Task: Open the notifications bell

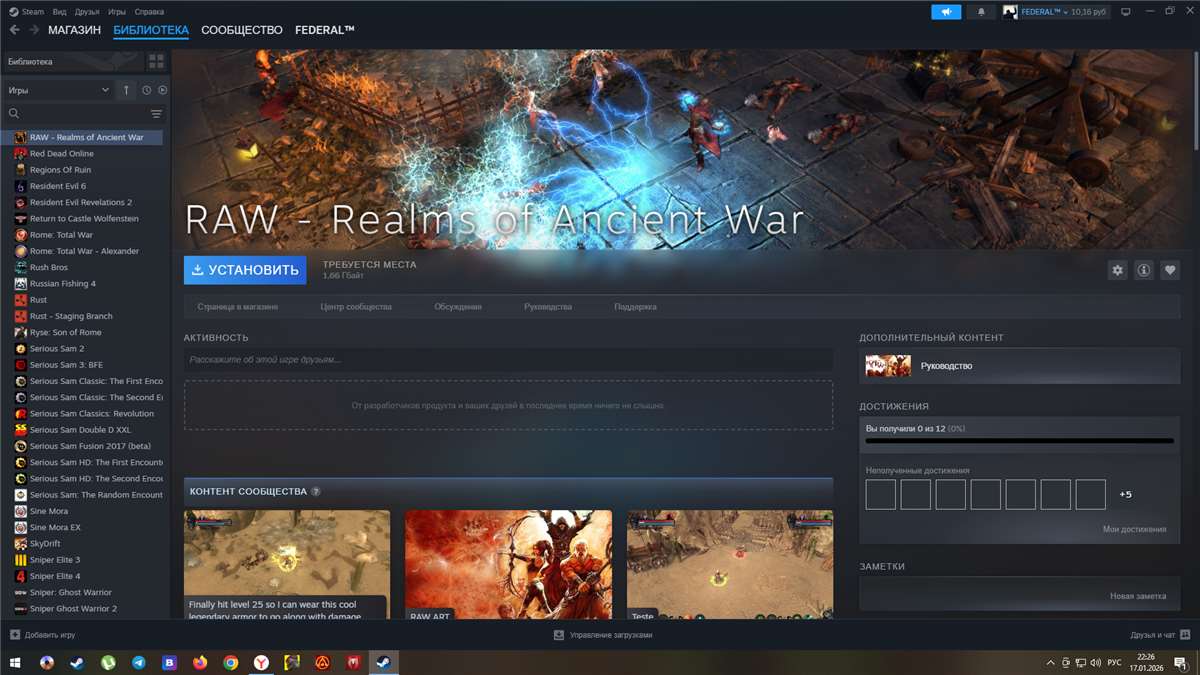Action: (x=980, y=12)
